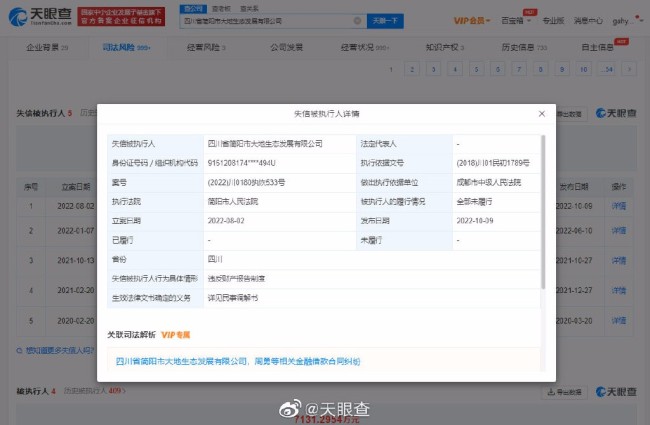This screenshot has width=650, height=425.
Task: Open the user account menu
Action: point(627,21)
